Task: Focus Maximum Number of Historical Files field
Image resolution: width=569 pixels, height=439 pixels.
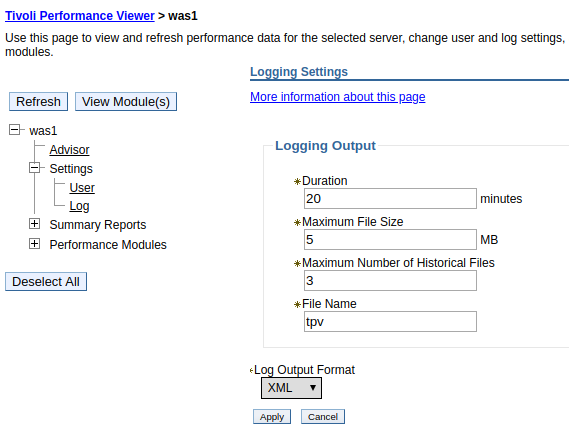Action: tap(390, 280)
